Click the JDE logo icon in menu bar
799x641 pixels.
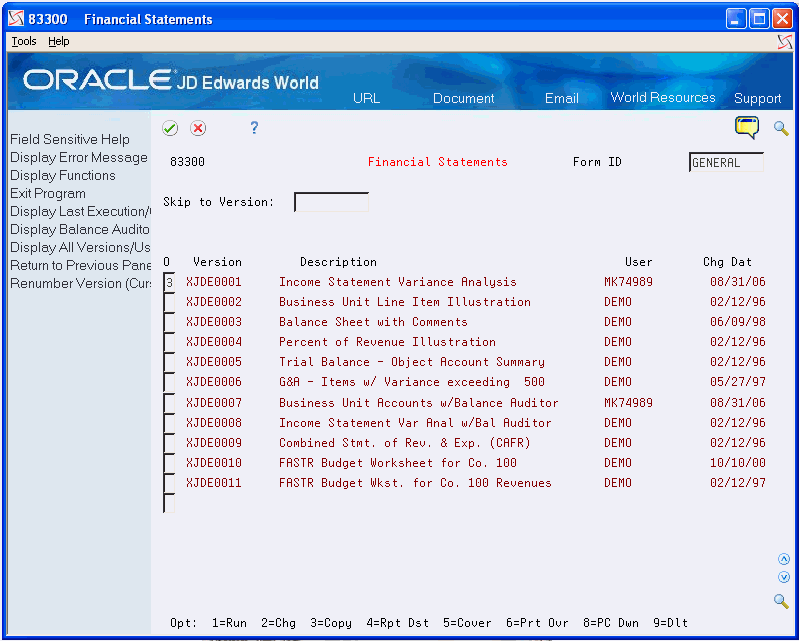tap(785, 42)
